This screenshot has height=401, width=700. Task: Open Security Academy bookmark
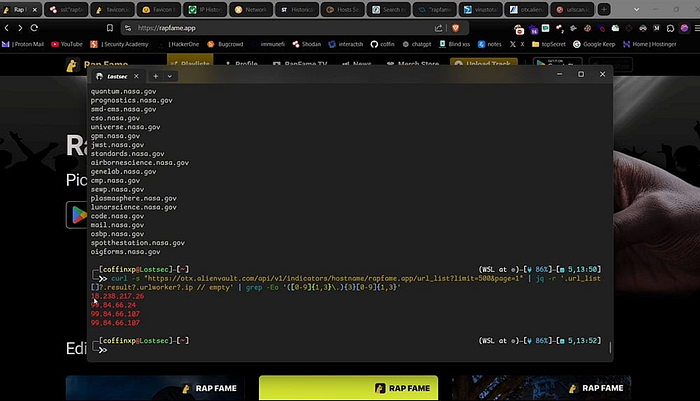(119, 44)
